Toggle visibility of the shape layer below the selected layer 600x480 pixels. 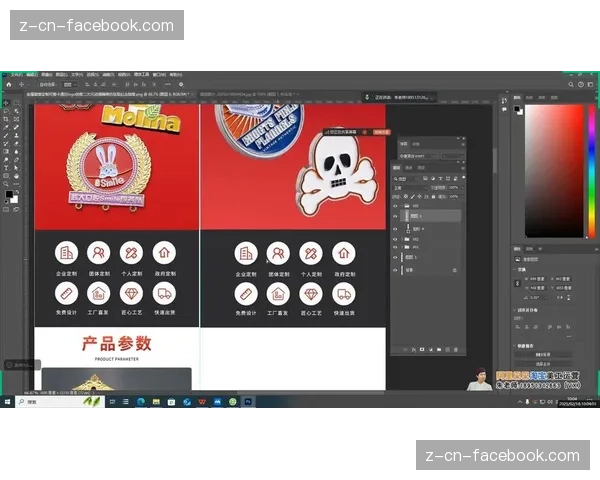click(395, 229)
